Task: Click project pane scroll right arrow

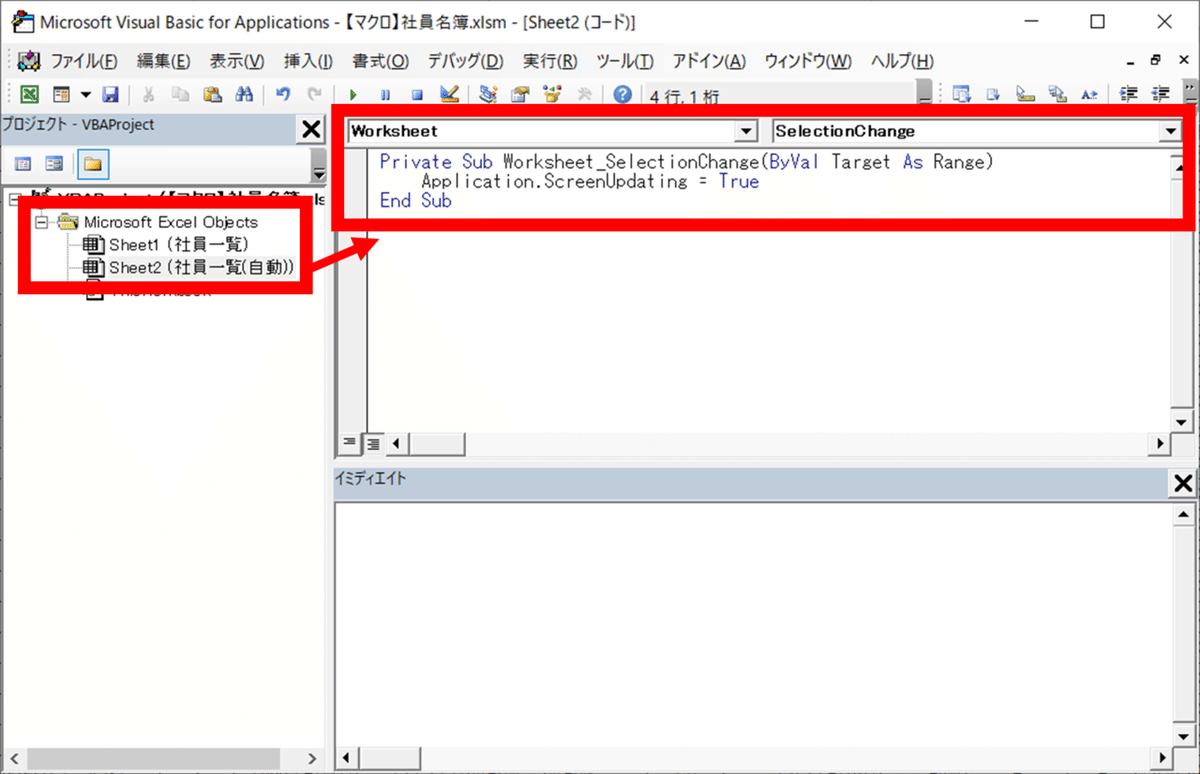Action: (311, 759)
